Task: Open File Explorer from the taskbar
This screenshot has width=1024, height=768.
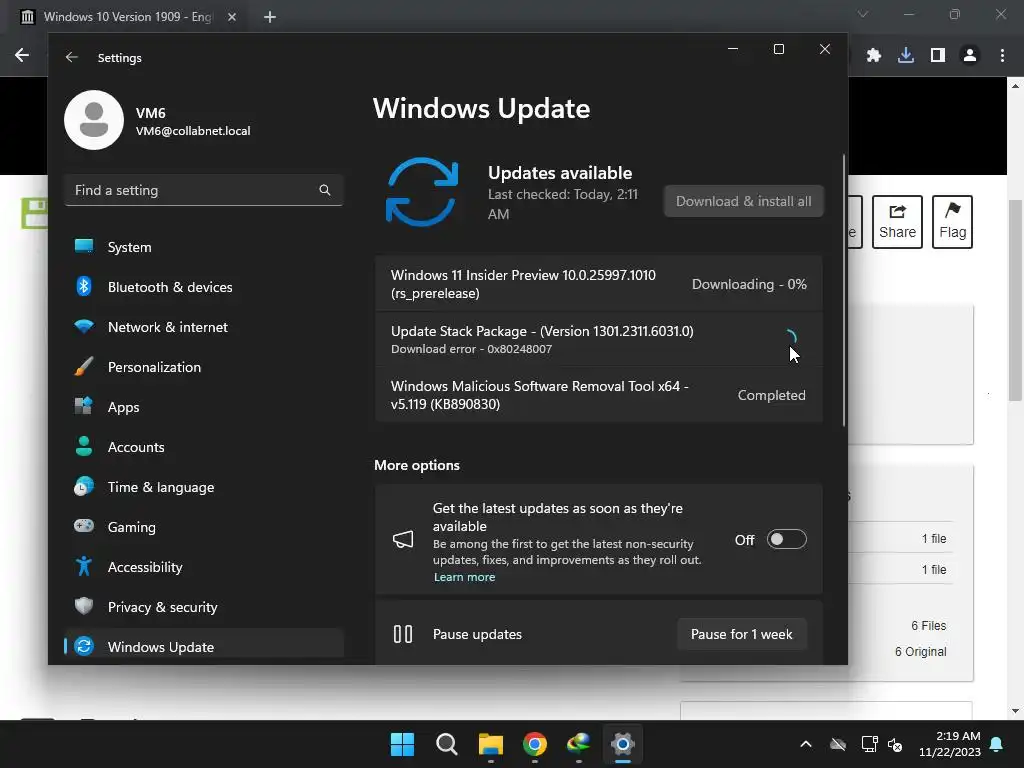Action: pyautogui.click(x=490, y=744)
